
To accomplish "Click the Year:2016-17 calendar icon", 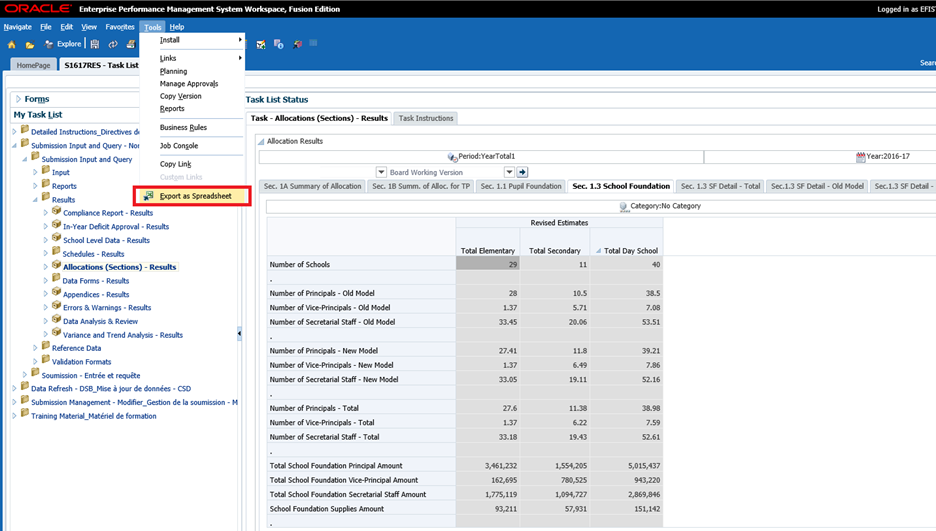I will point(861,157).
